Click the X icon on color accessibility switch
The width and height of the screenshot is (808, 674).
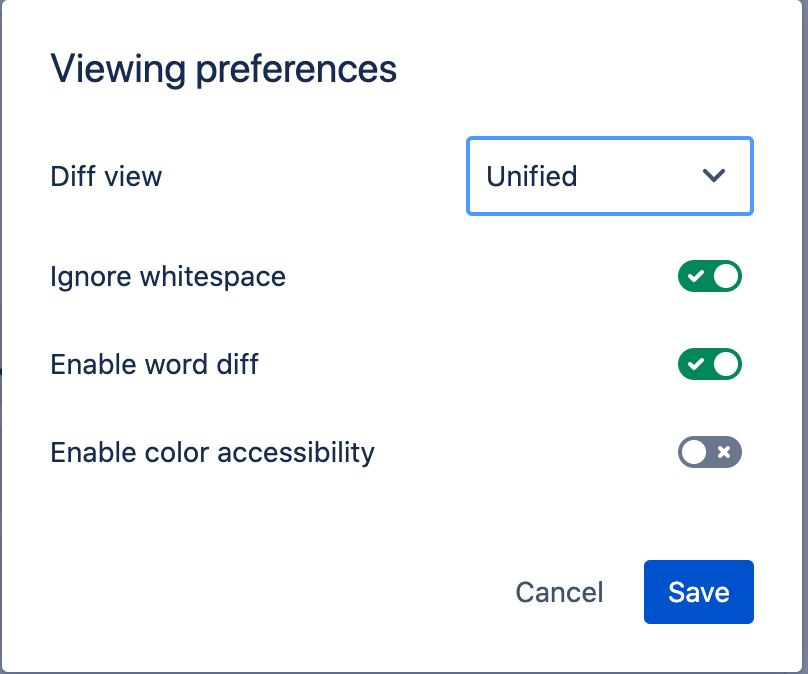(724, 452)
